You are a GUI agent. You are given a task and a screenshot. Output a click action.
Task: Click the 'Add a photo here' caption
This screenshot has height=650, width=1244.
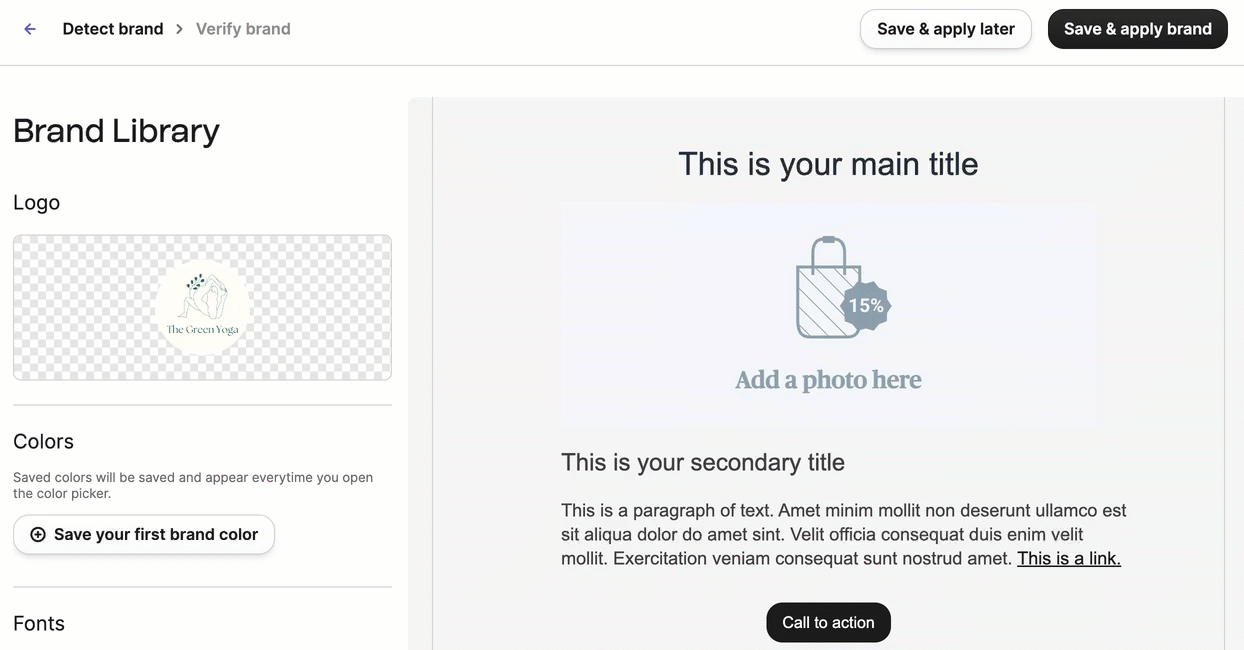(x=828, y=380)
